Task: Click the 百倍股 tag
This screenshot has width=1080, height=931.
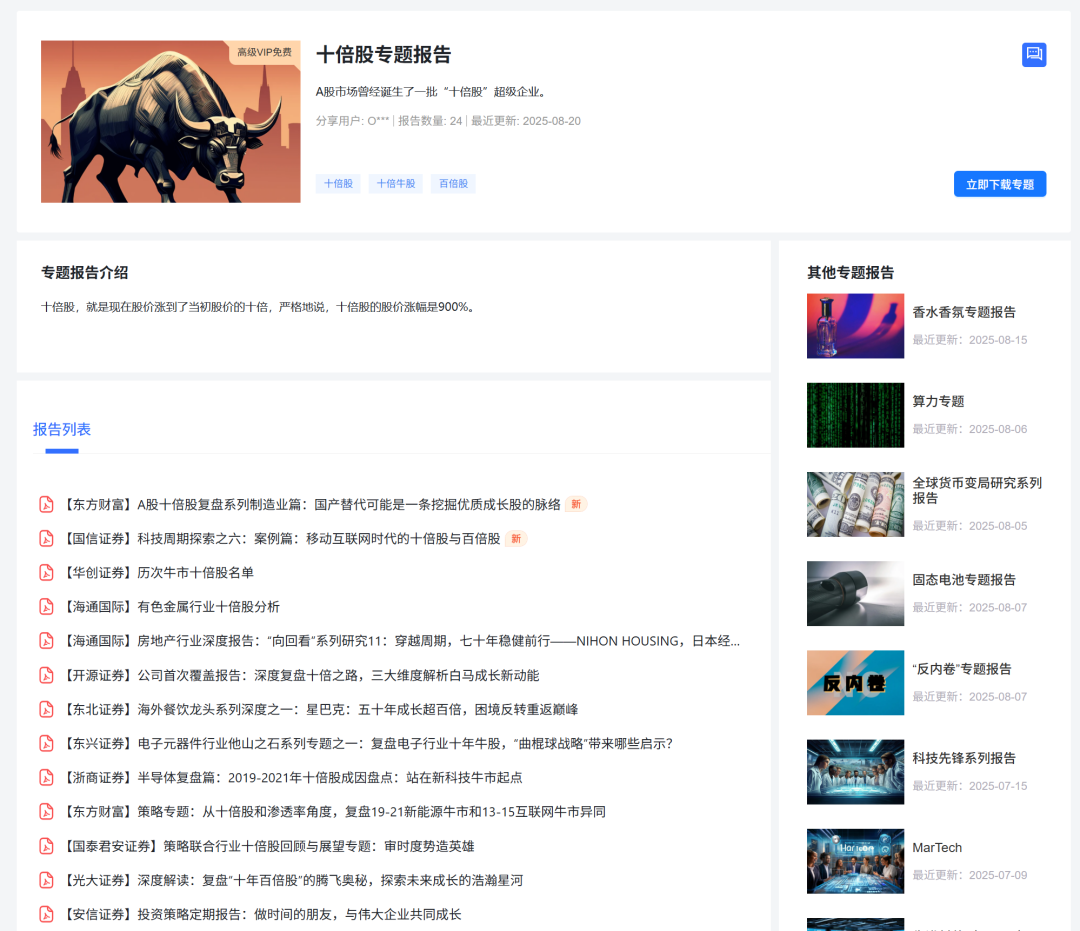Action: point(453,184)
